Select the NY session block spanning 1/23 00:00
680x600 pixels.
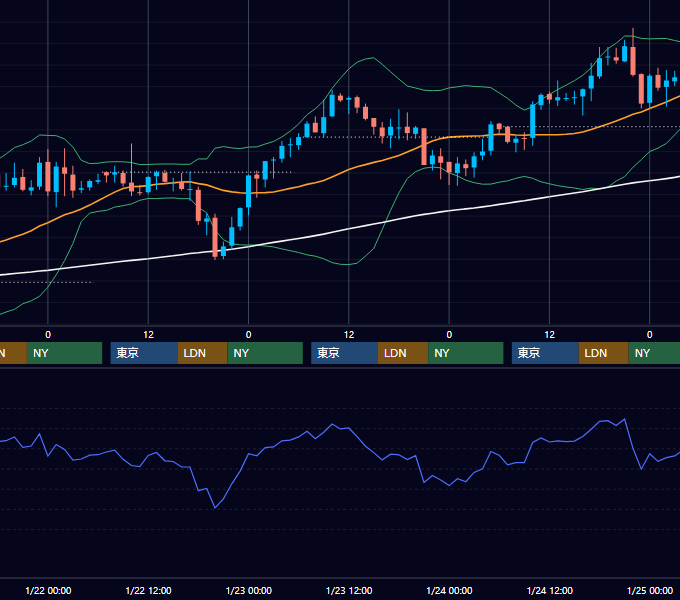tap(265, 353)
